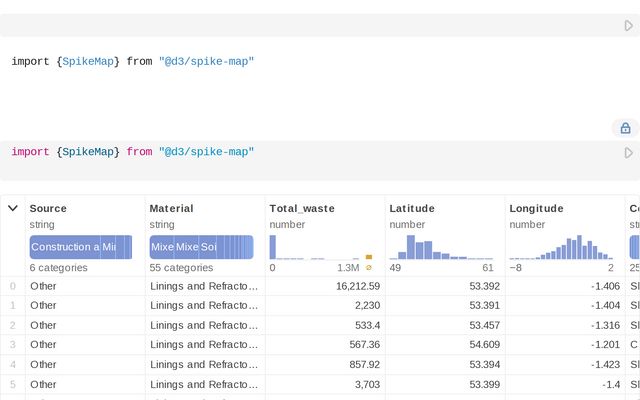Select row index 1

point(13,305)
